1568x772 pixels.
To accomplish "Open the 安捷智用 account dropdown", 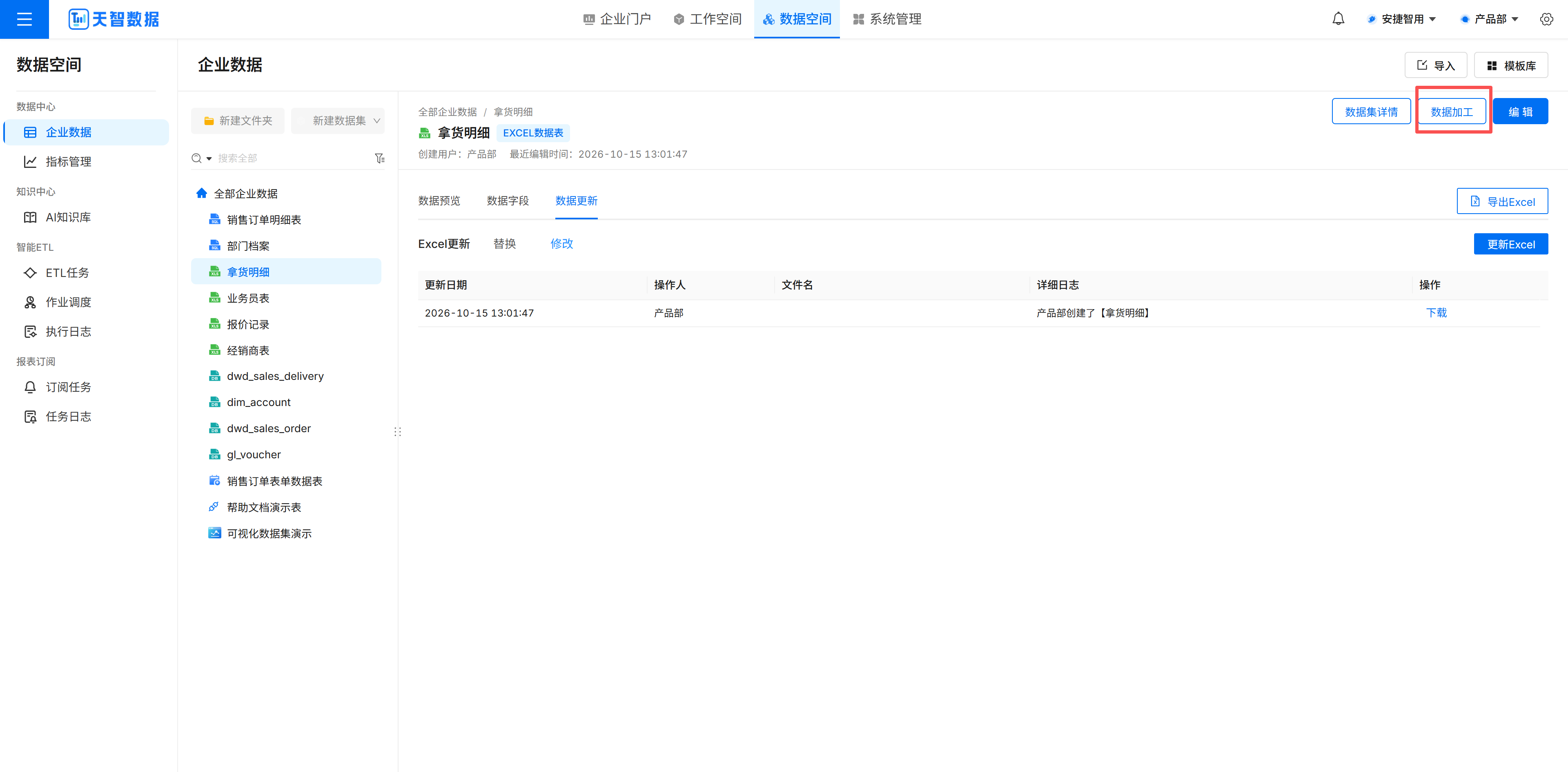I will [1401, 19].
